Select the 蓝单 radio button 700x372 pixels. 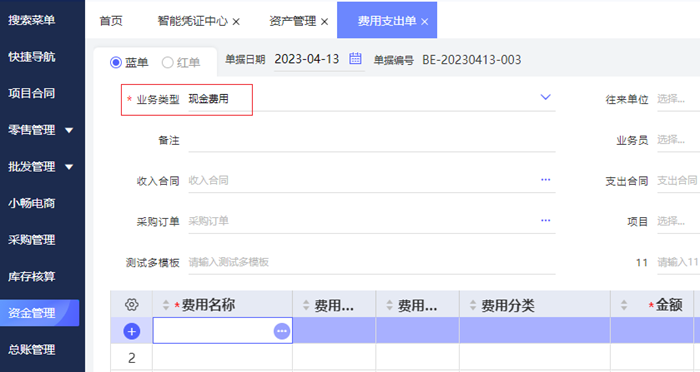[x=116, y=63]
